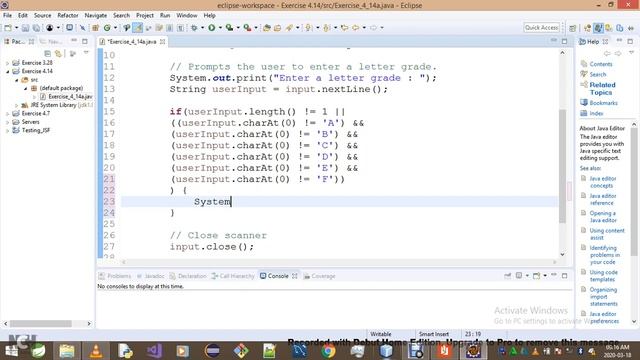
Task: Click the Bookmarks link in Help
Action: [603, 103]
